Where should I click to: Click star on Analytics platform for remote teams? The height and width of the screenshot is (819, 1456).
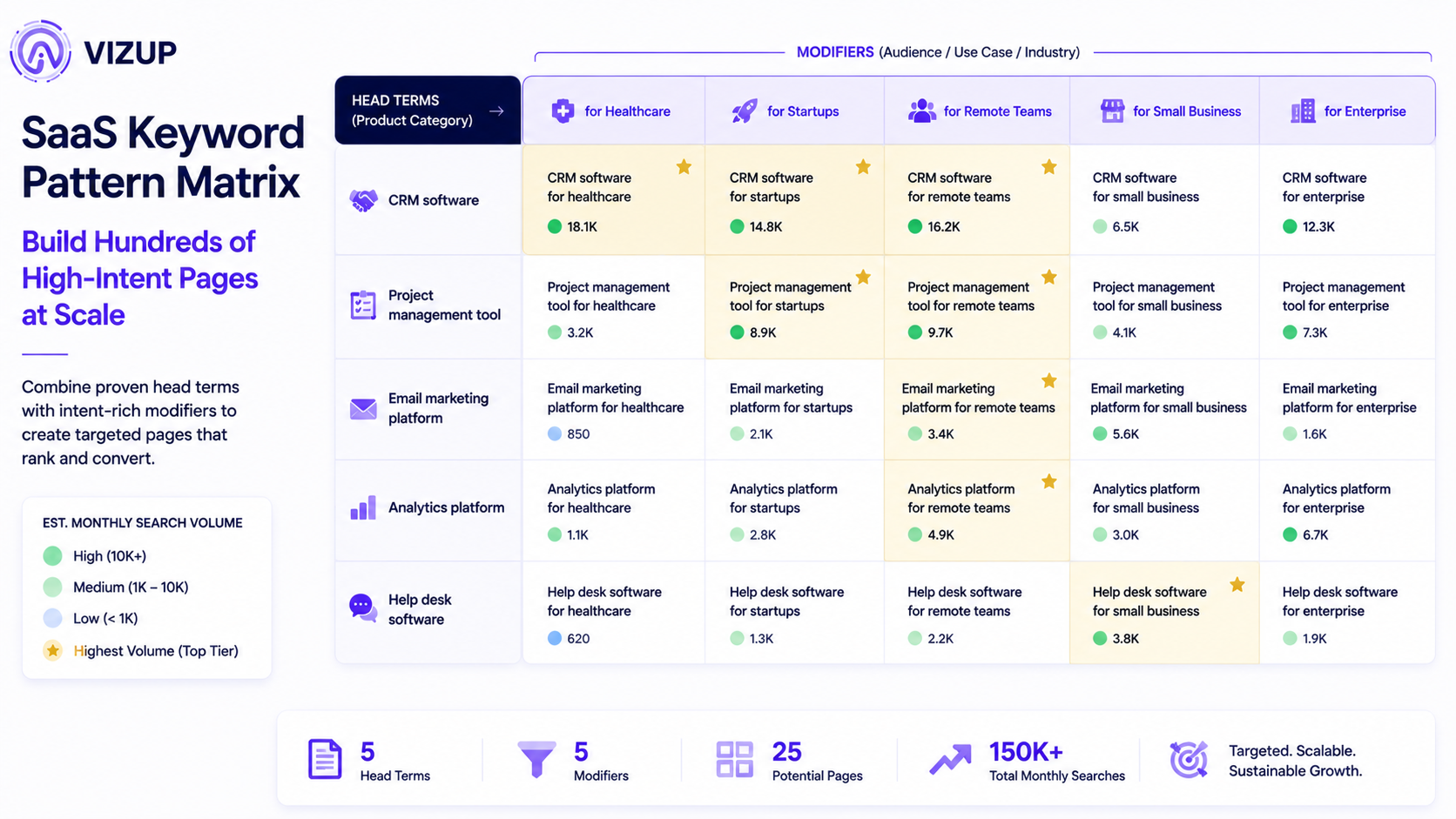click(1049, 481)
